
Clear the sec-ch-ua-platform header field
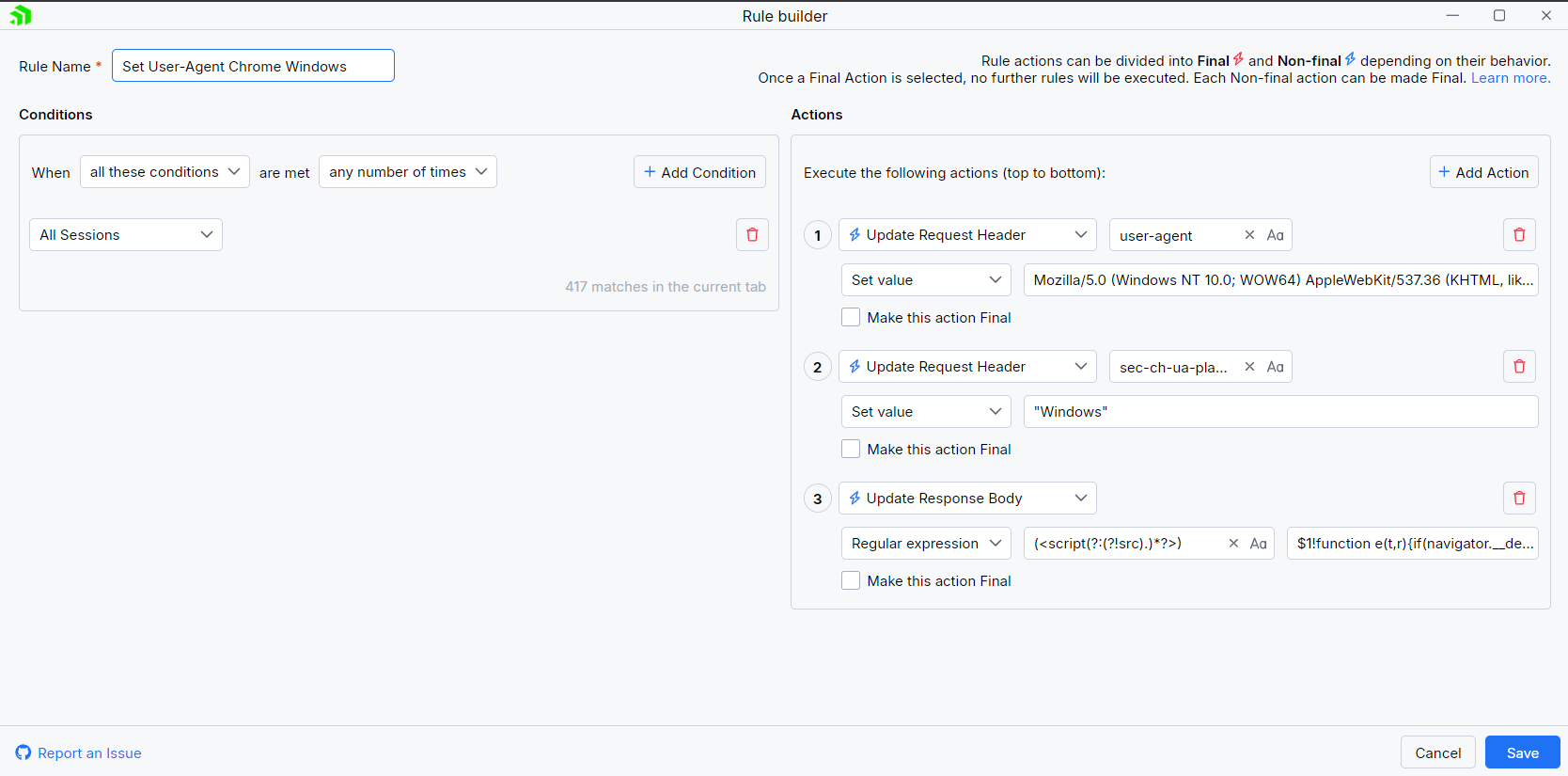point(1249,367)
